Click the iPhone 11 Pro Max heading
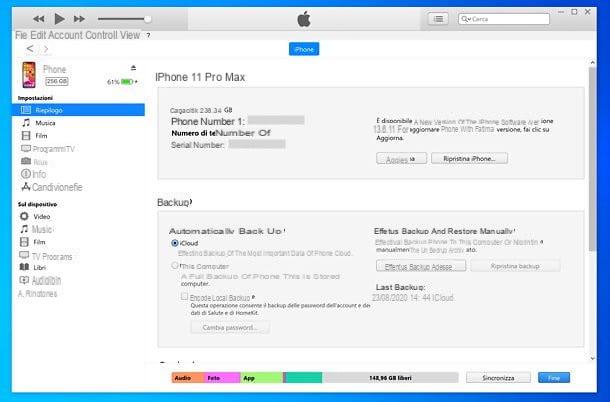 tap(200, 77)
